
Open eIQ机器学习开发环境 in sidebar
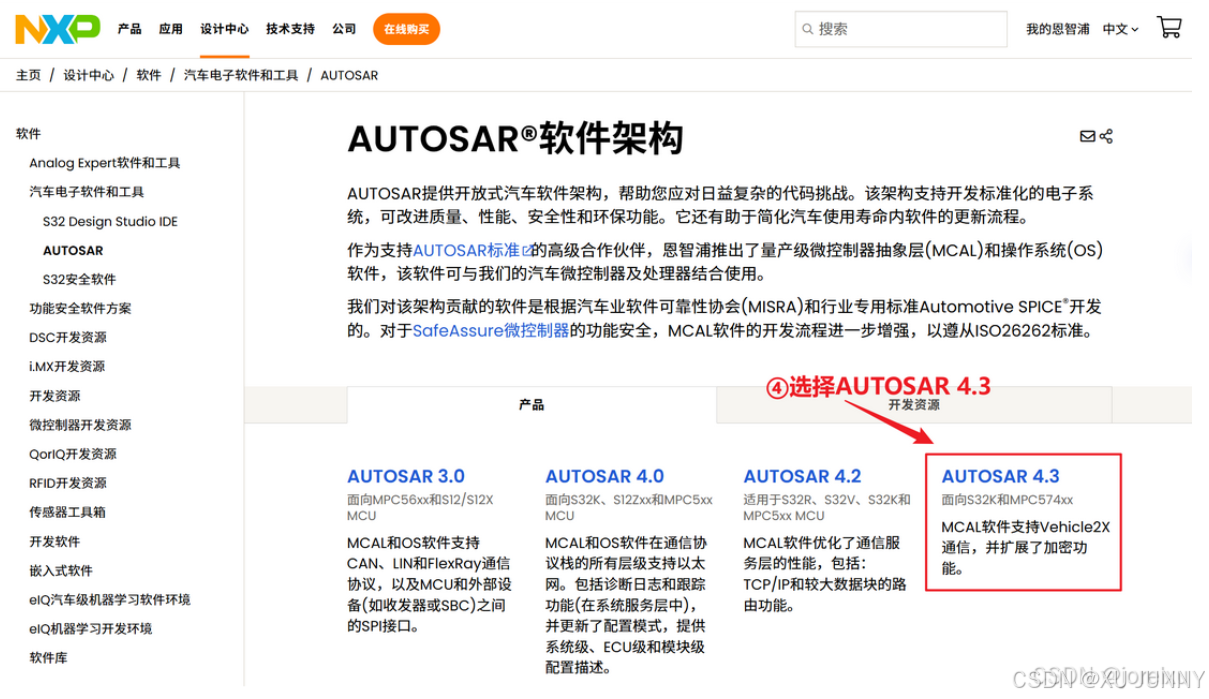click(x=90, y=628)
